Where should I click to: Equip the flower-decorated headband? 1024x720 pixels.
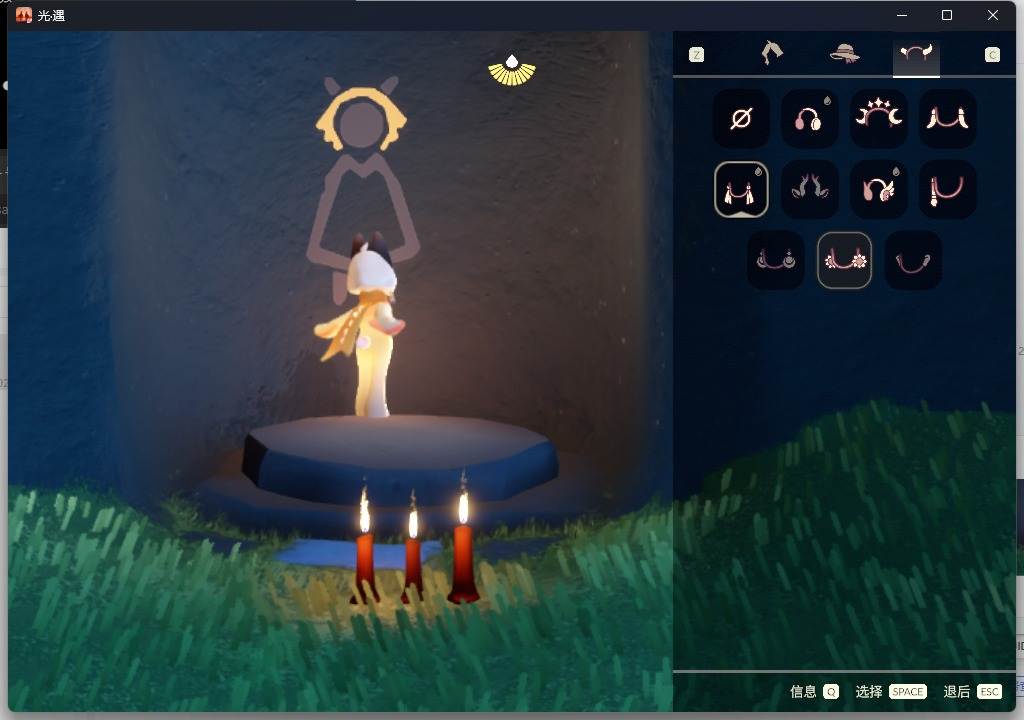[x=844, y=260]
